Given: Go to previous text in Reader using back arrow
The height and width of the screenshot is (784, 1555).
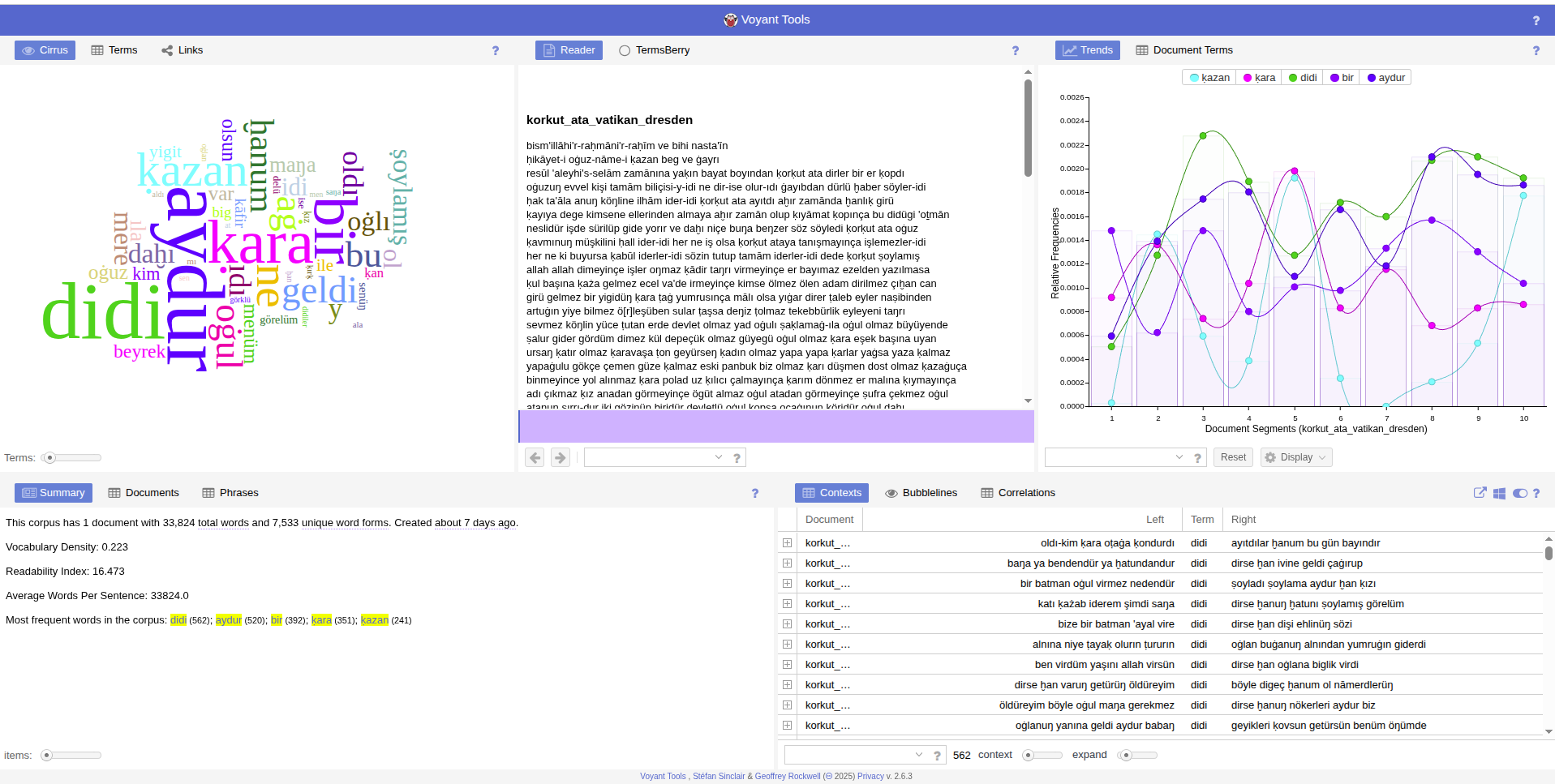Looking at the screenshot, I should click(x=535, y=458).
